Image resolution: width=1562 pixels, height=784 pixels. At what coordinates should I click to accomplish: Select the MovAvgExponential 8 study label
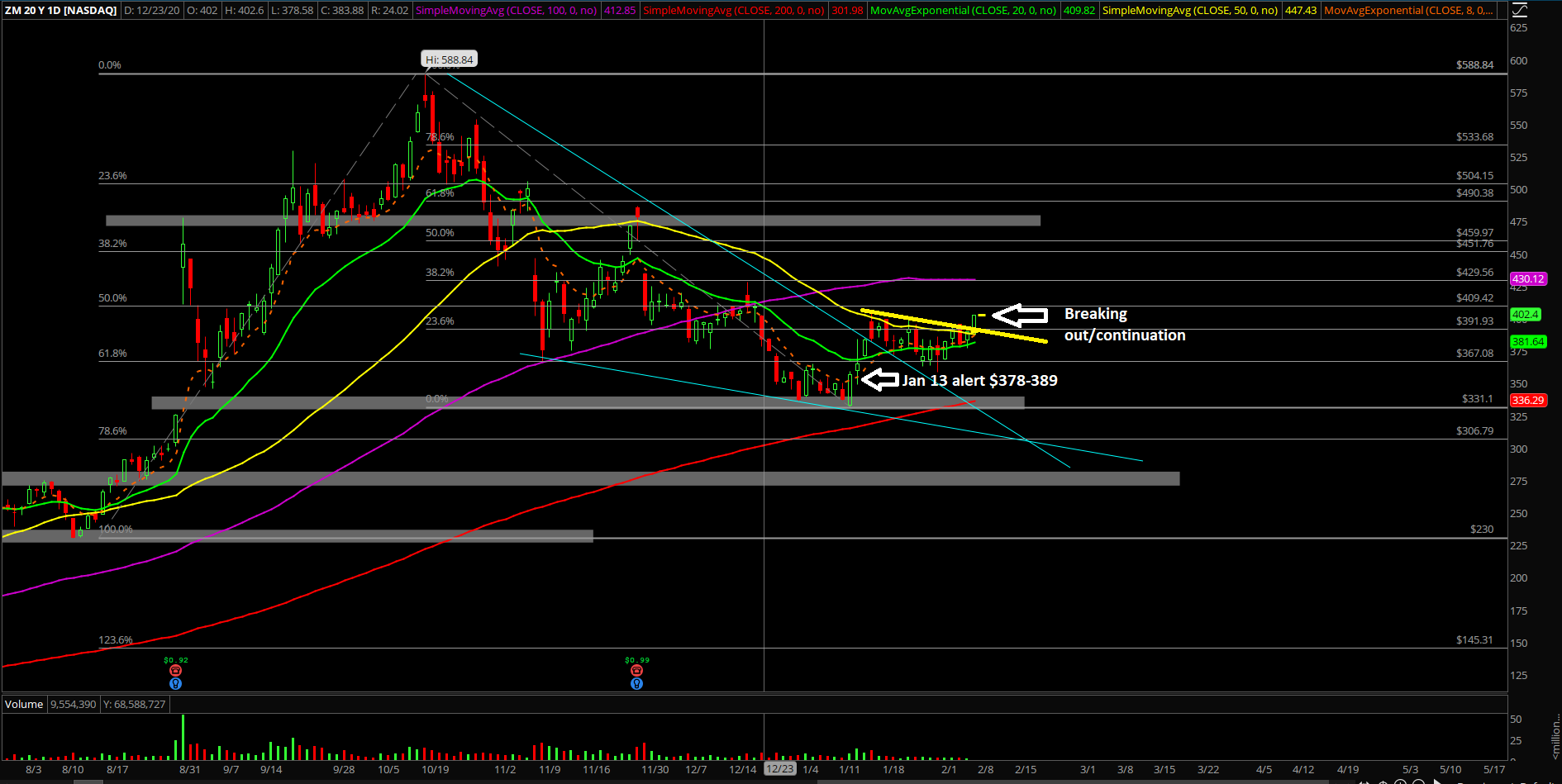1408,11
